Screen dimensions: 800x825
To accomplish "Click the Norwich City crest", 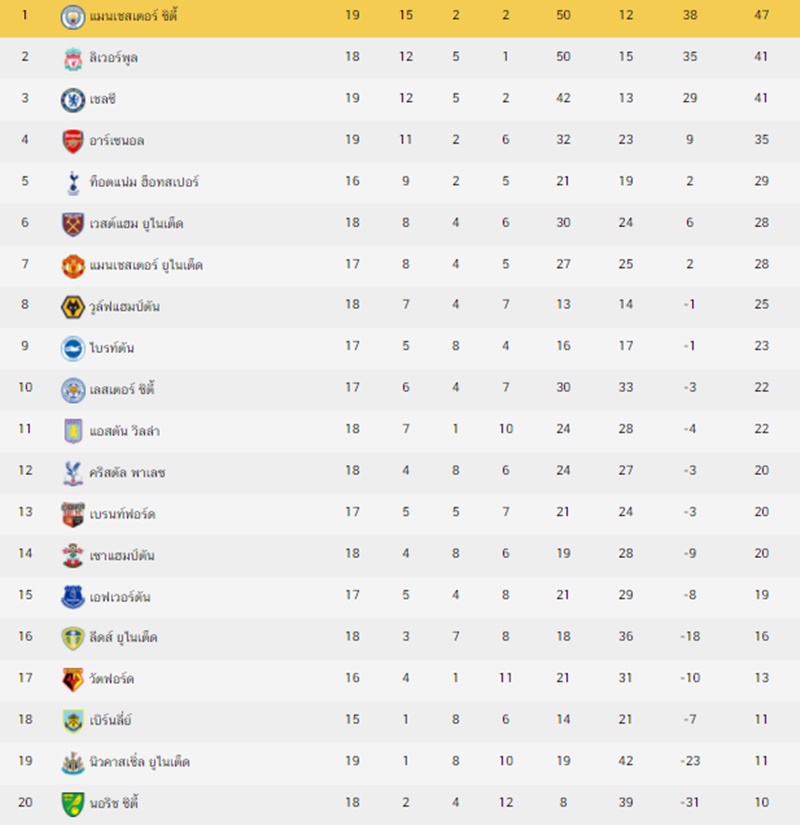I will (73, 804).
